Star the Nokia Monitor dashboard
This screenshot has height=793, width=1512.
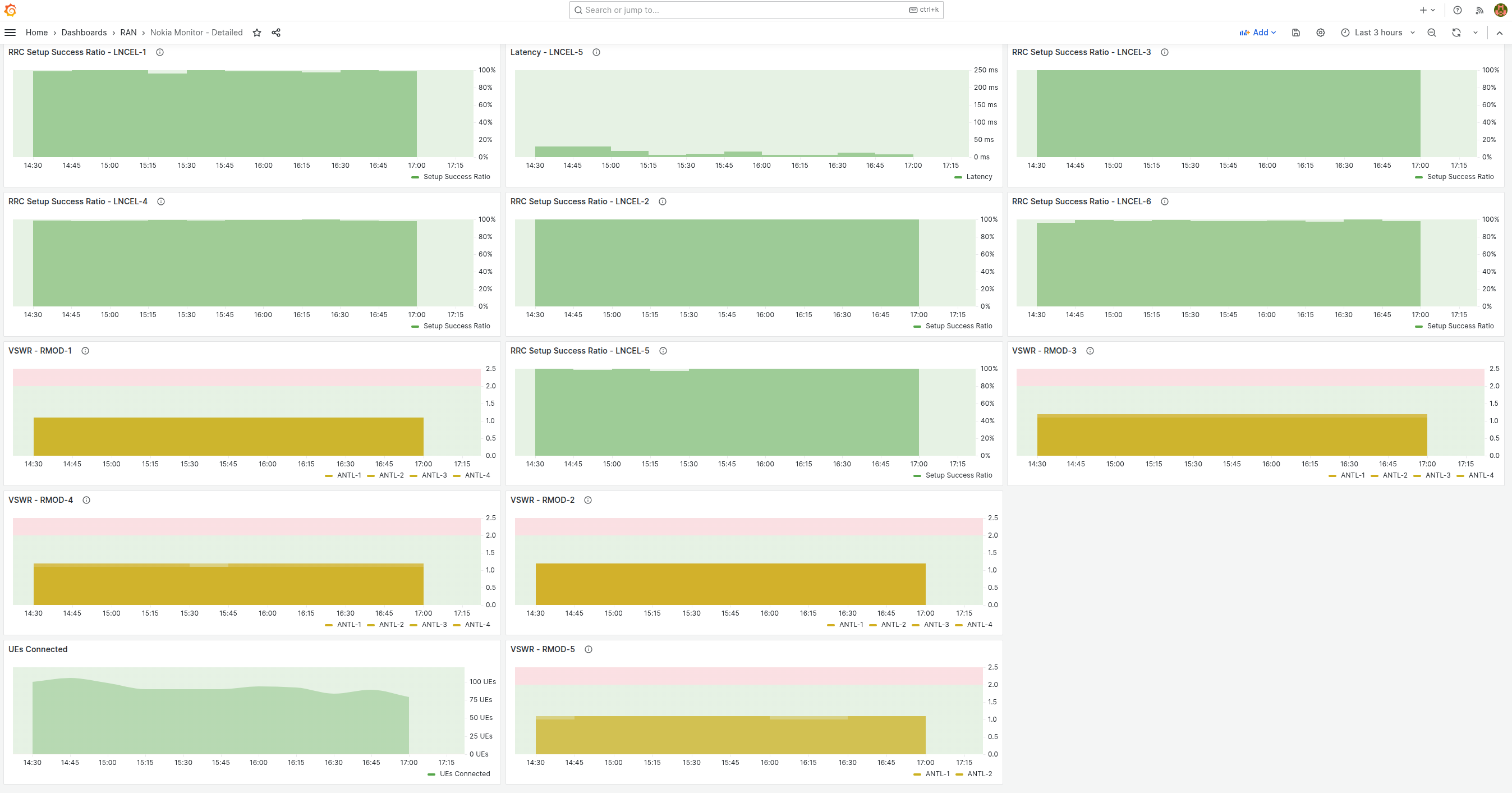pyautogui.click(x=256, y=33)
